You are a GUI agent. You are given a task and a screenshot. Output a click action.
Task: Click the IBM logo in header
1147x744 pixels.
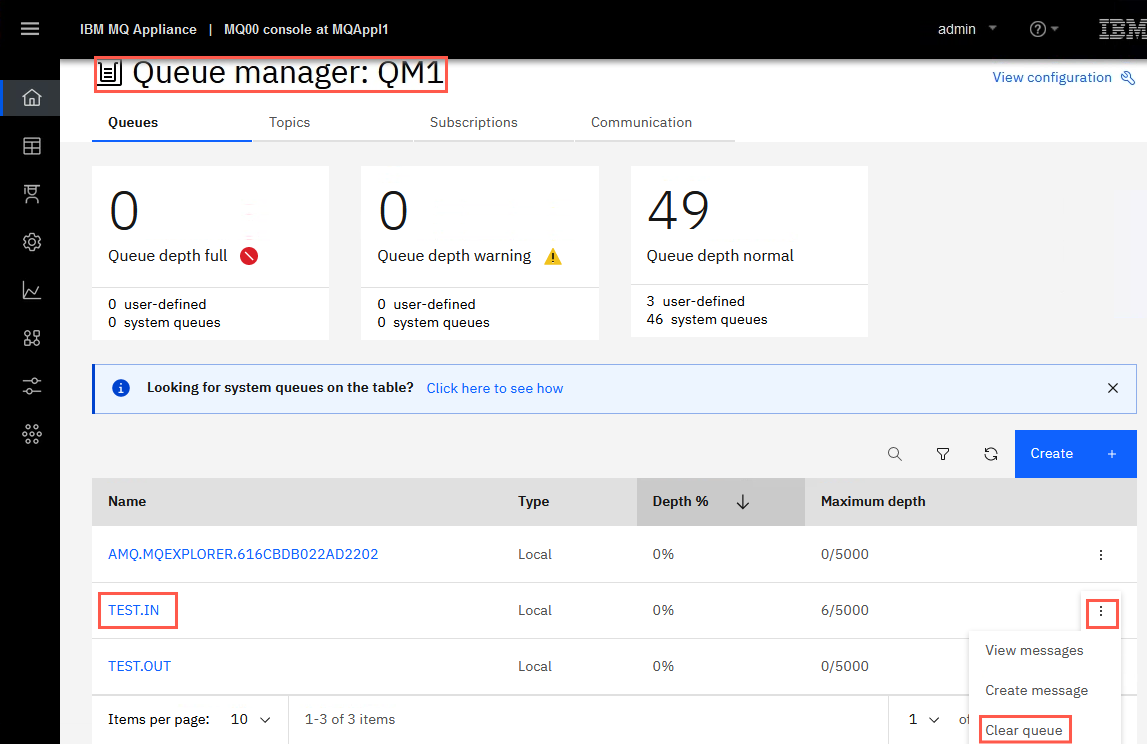click(x=1122, y=29)
